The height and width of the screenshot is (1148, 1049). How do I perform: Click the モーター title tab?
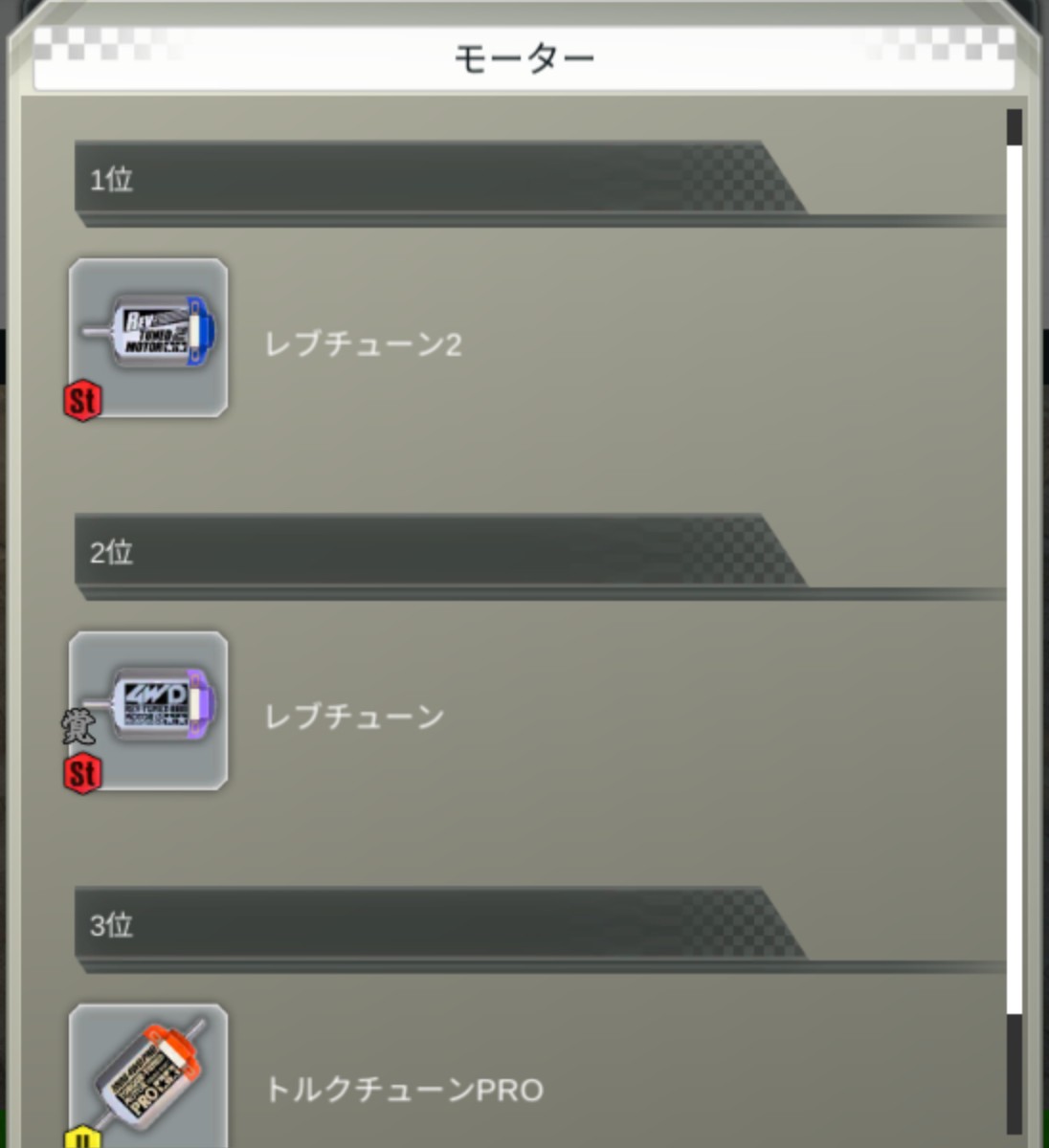click(524, 59)
